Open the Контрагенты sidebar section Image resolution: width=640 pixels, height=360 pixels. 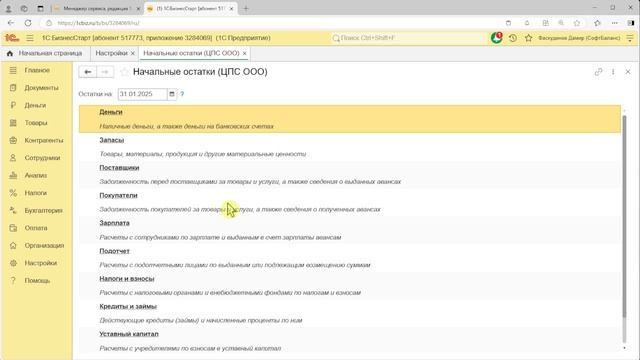(x=37, y=140)
